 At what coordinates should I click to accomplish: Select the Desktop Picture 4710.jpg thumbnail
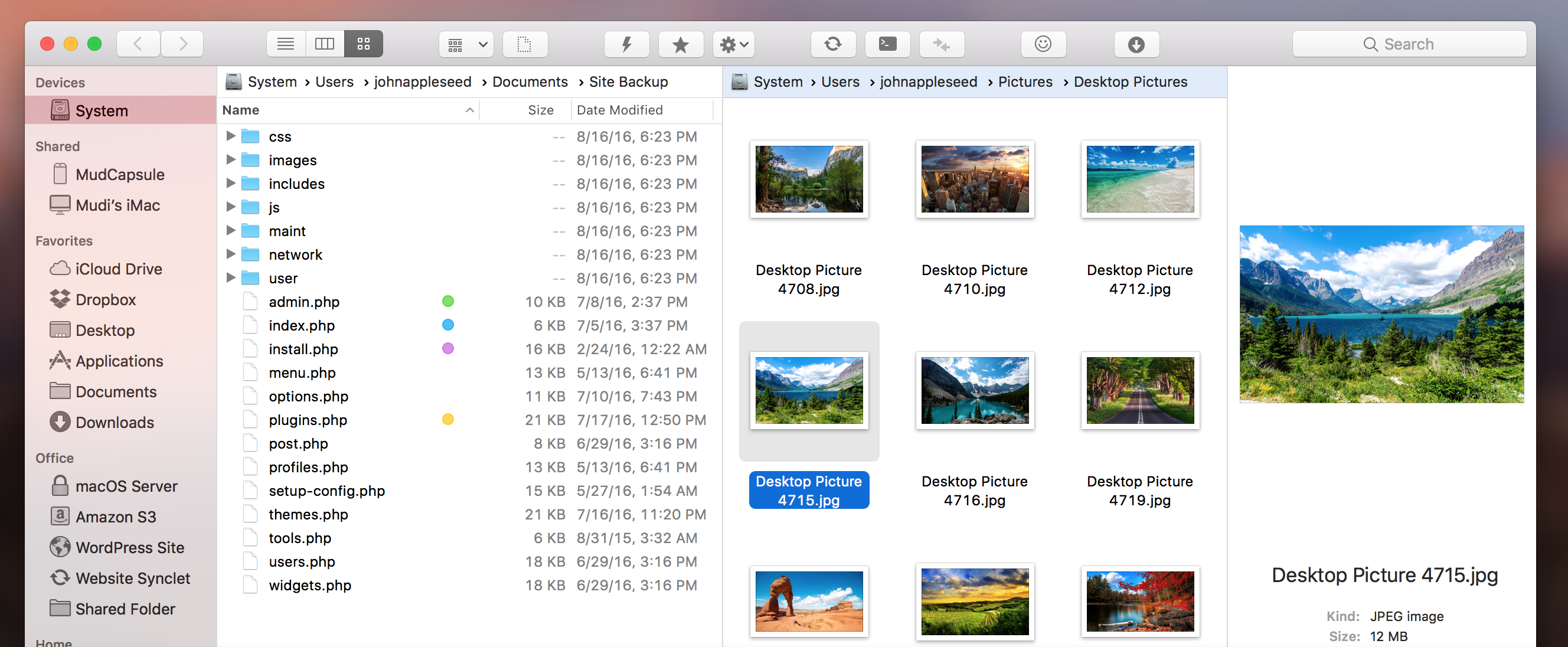pyautogui.click(x=974, y=179)
